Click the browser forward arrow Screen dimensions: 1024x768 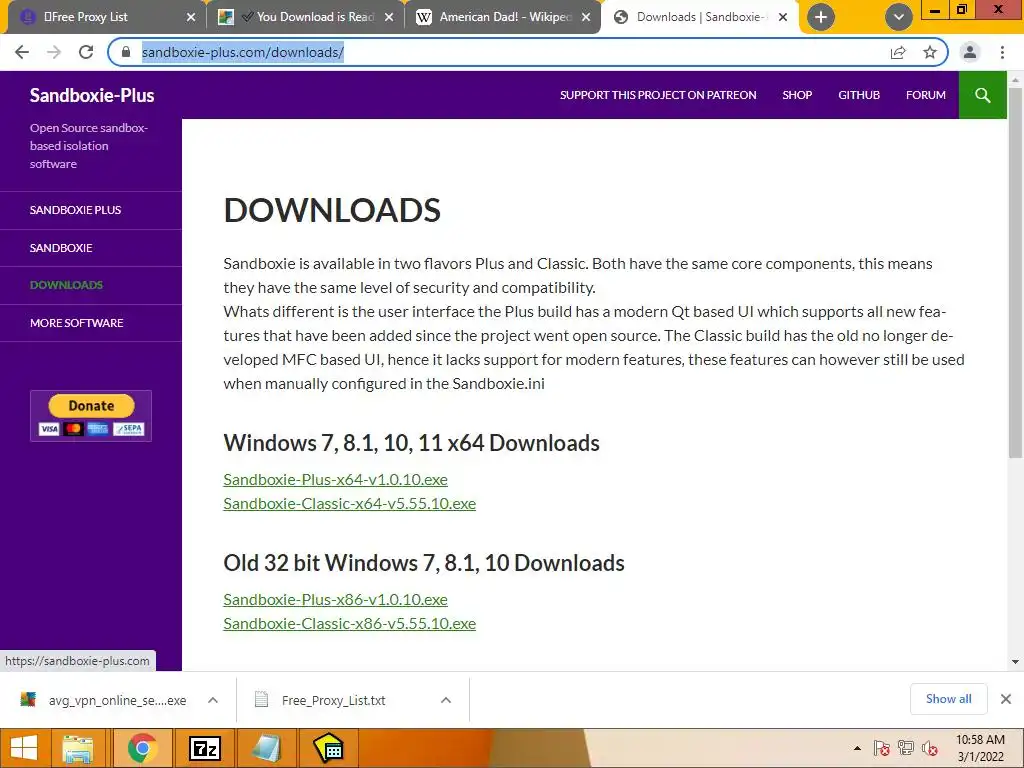[x=54, y=52]
